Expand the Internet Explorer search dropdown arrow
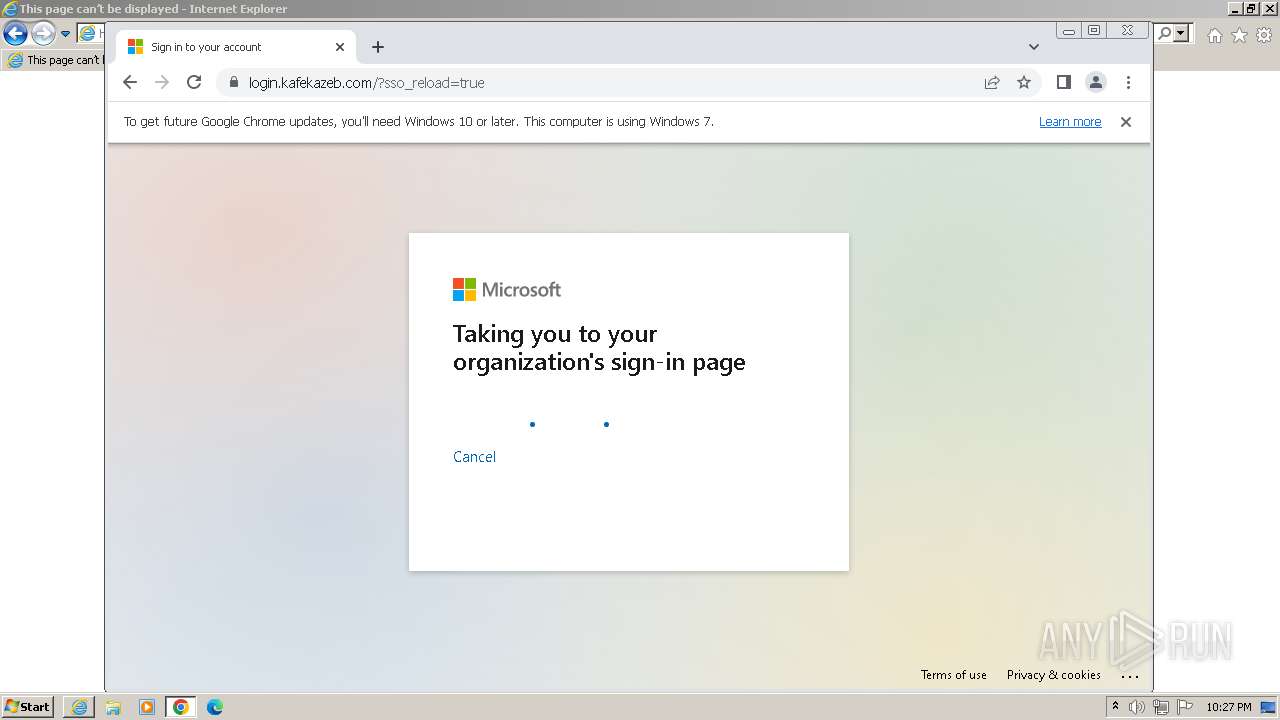The width and height of the screenshot is (1280, 720). click(1182, 34)
